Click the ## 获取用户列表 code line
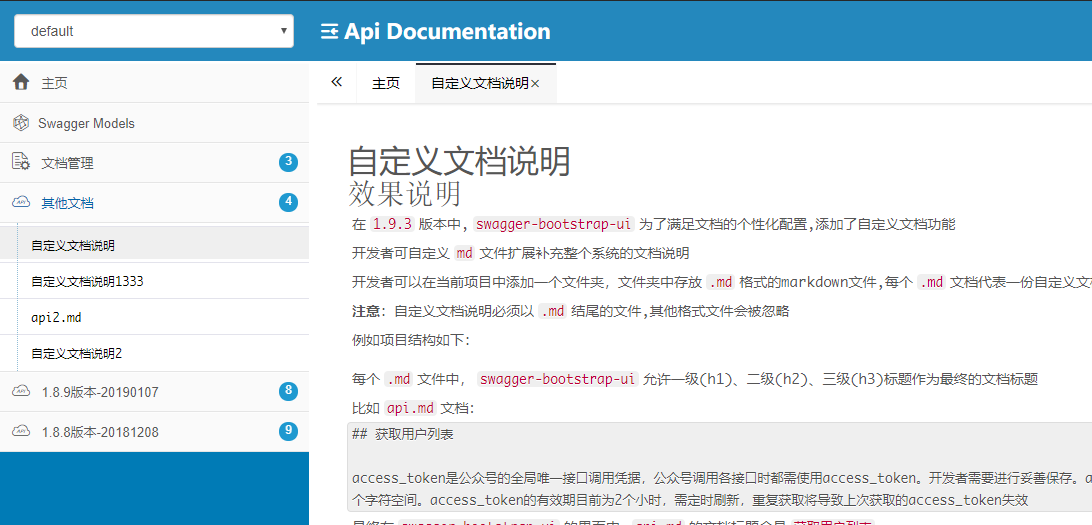Viewport: 1092px width, 525px height. pyautogui.click(x=403, y=434)
